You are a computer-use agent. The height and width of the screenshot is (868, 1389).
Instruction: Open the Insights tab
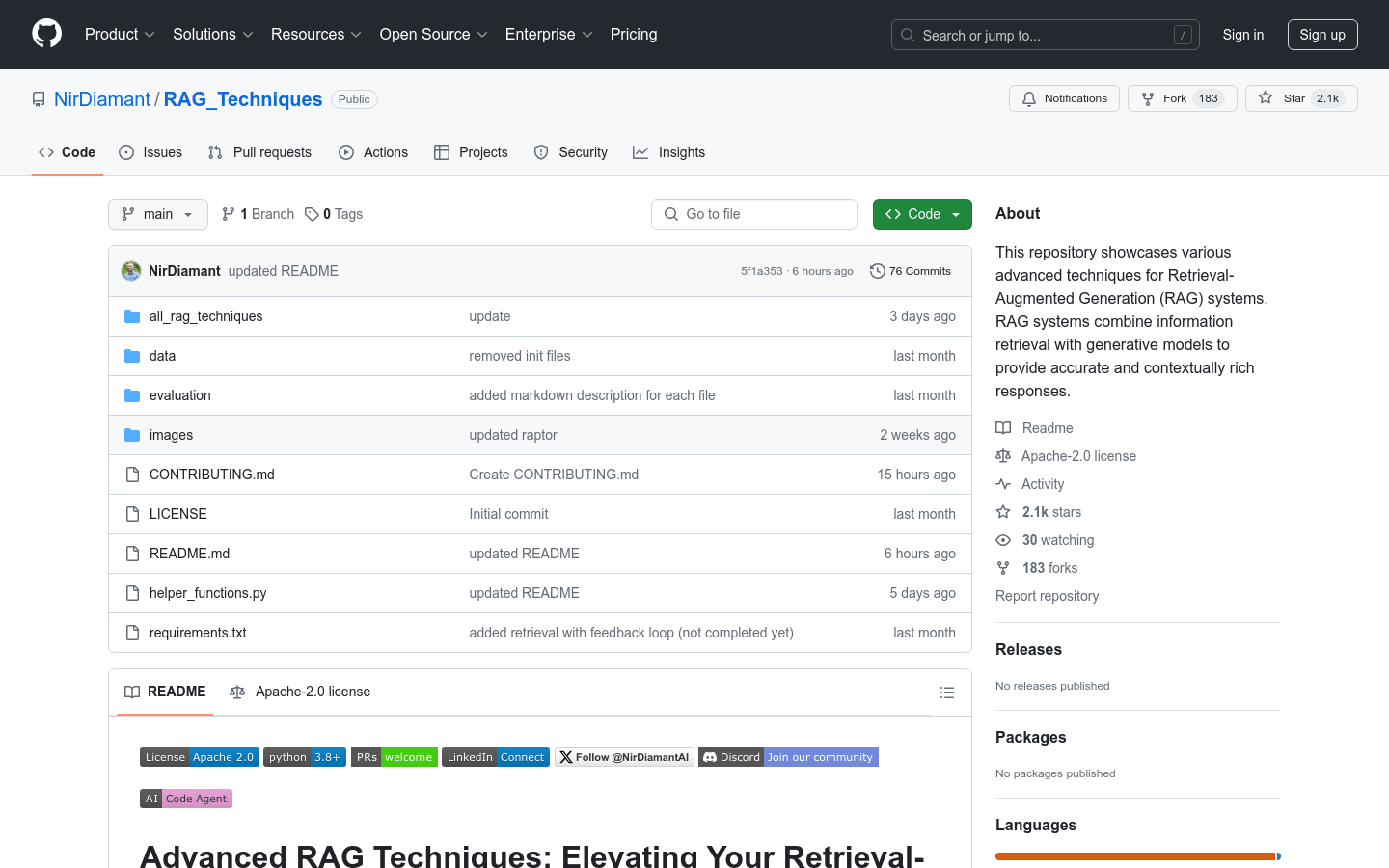669,152
